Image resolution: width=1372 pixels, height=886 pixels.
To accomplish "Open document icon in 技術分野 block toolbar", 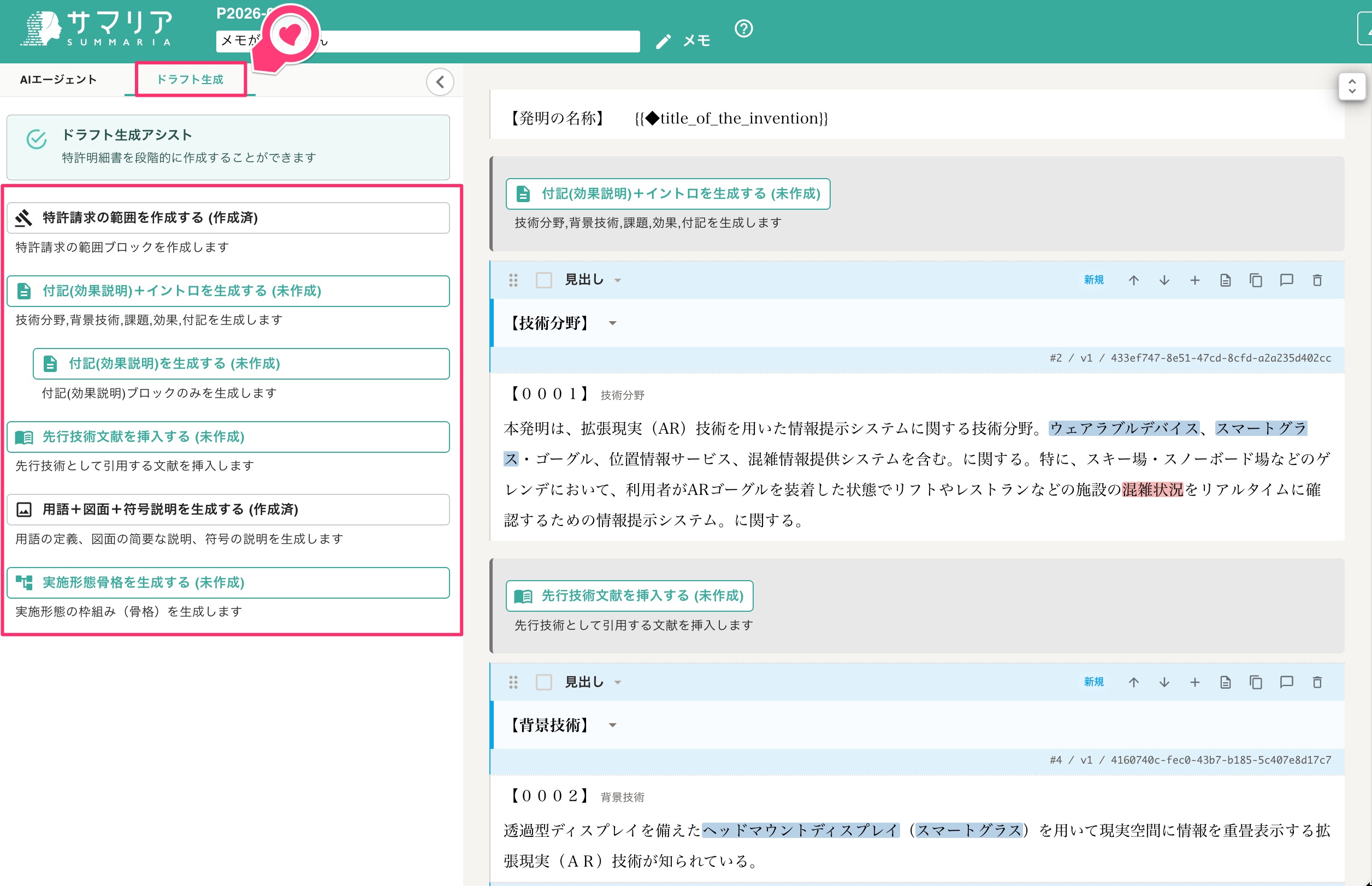I will tap(1225, 280).
